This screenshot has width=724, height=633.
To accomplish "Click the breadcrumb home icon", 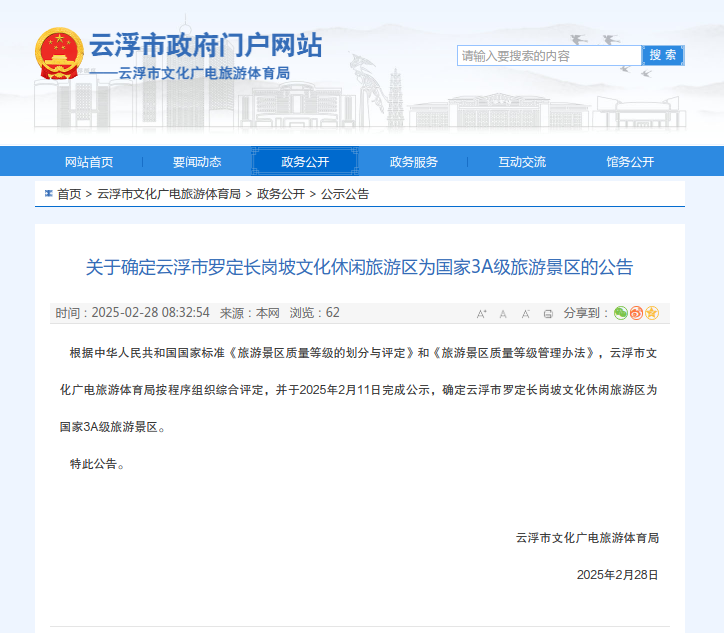I will (x=47, y=193).
